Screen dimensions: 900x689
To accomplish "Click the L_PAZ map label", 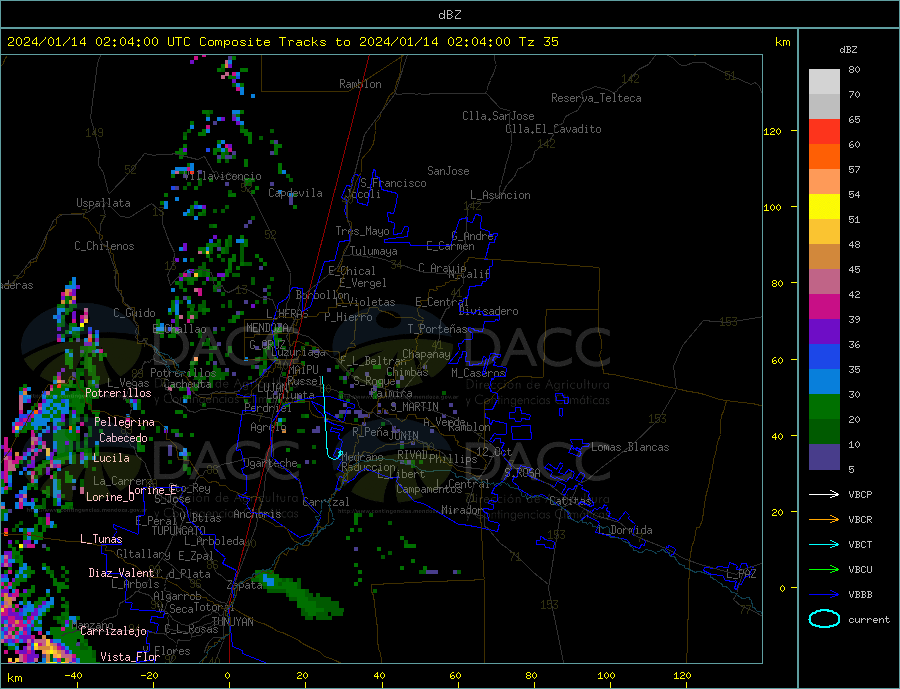I will [742, 574].
